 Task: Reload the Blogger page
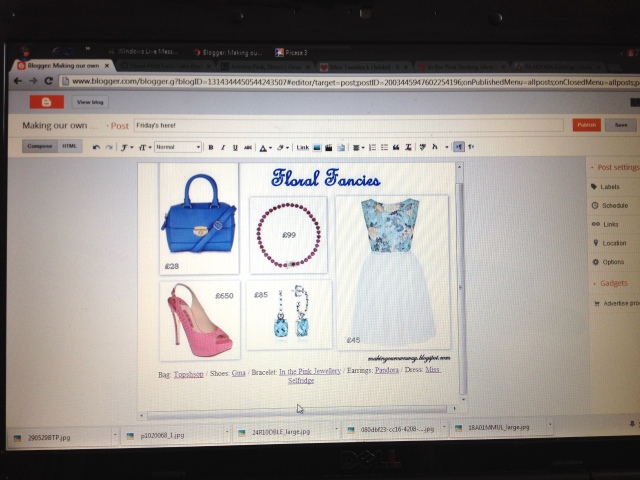coord(49,81)
